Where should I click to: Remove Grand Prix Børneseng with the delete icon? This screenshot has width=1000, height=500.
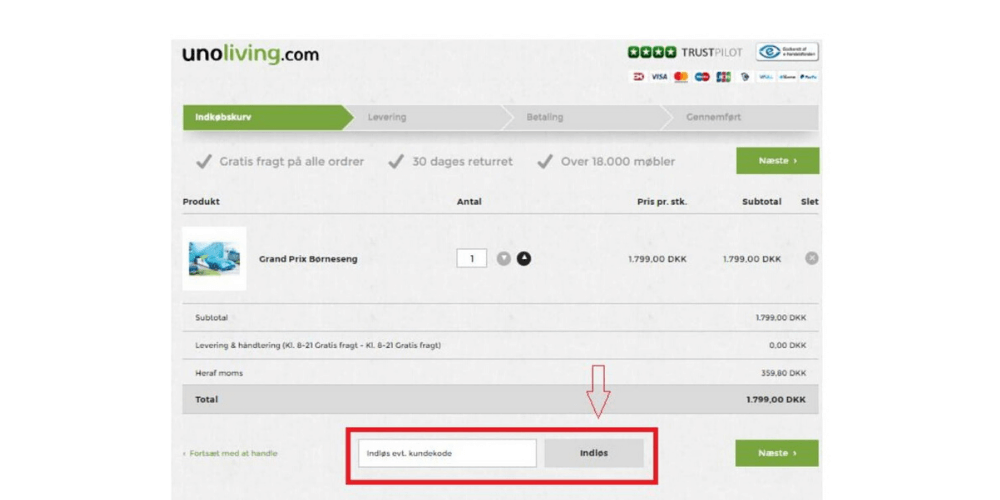pyautogui.click(x=812, y=258)
